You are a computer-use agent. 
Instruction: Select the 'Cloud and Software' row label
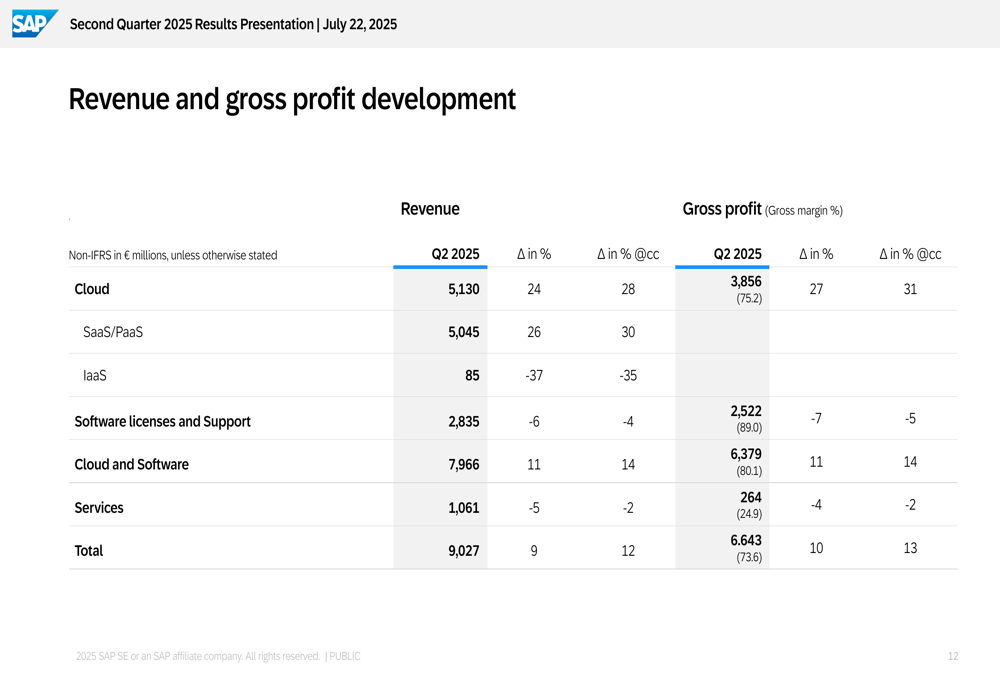click(x=131, y=464)
